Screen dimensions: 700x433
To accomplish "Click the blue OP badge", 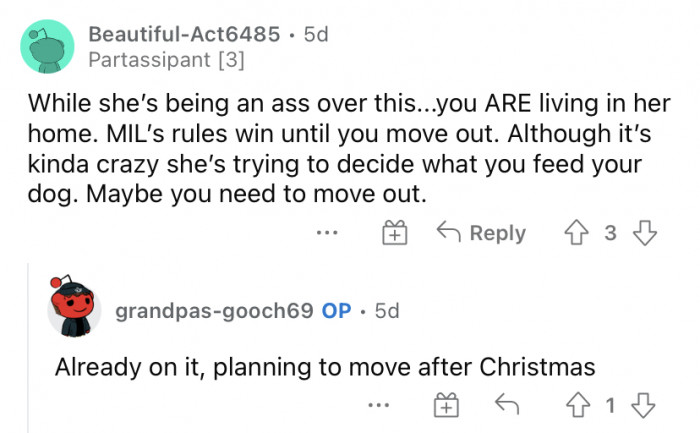I will coord(336,311).
